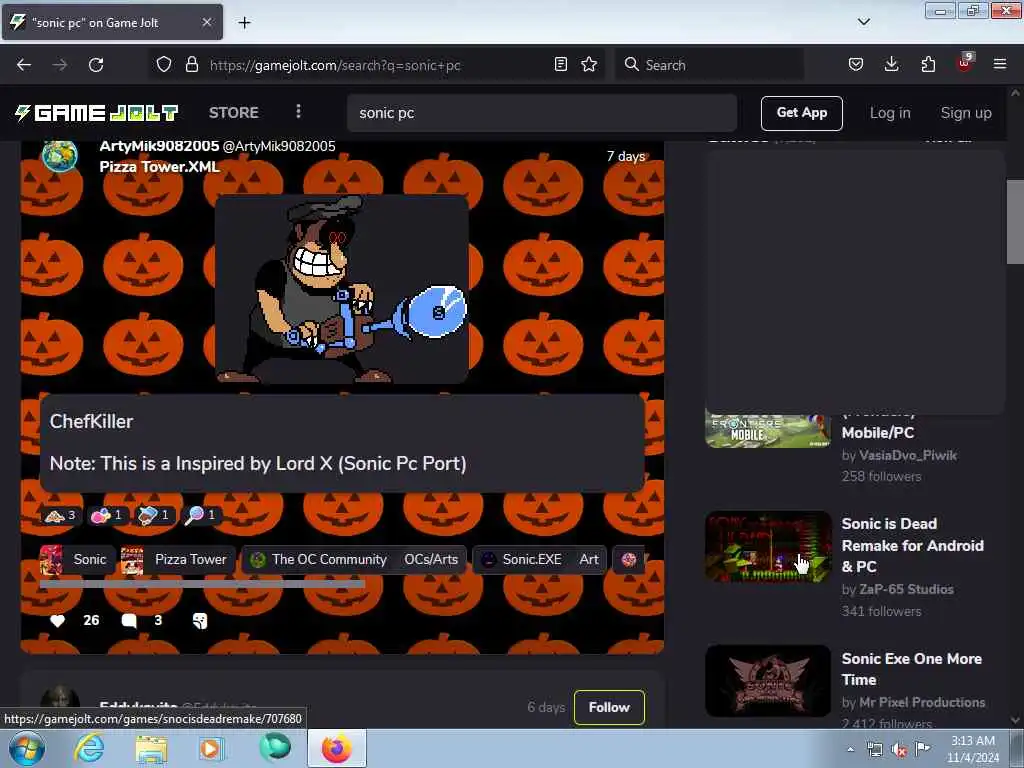Switch to the Firefox taskbar button
Viewport: 1024px width, 768px height.
[337, 749]
